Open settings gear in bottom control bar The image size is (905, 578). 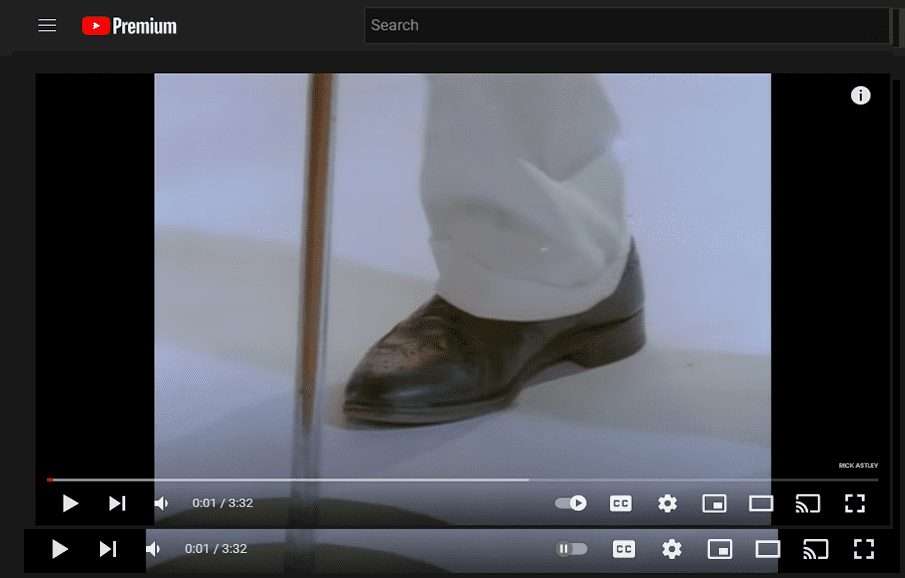pyautogui.click(x=671, y=549)
